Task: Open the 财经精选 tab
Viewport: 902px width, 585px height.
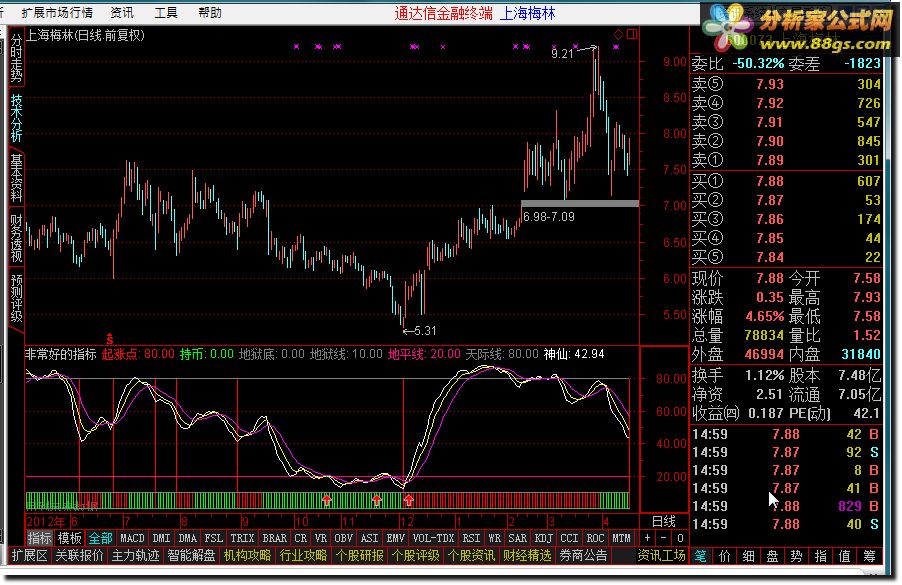Action: point(527,556)
